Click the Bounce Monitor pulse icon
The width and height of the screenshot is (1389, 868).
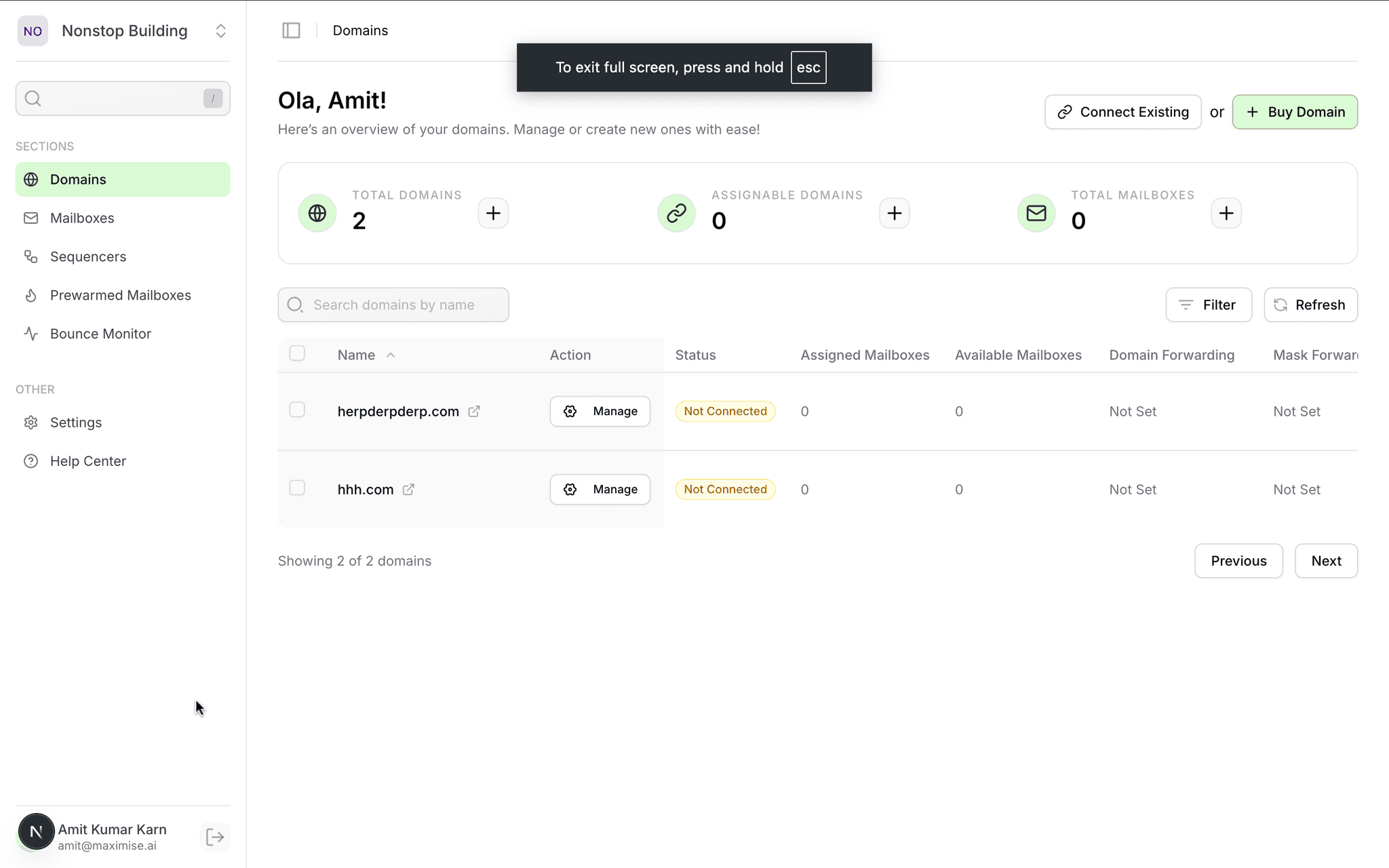[x=31, y=334]
